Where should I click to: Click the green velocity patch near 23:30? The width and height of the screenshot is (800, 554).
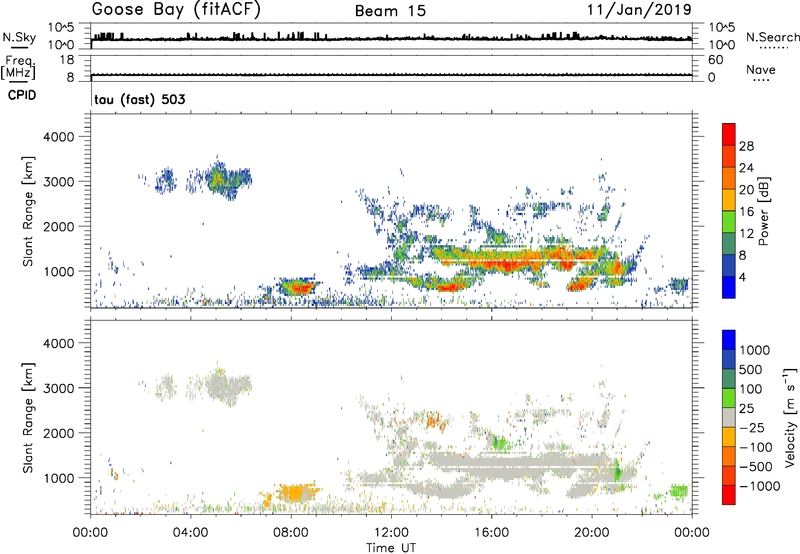pos(679,491)
